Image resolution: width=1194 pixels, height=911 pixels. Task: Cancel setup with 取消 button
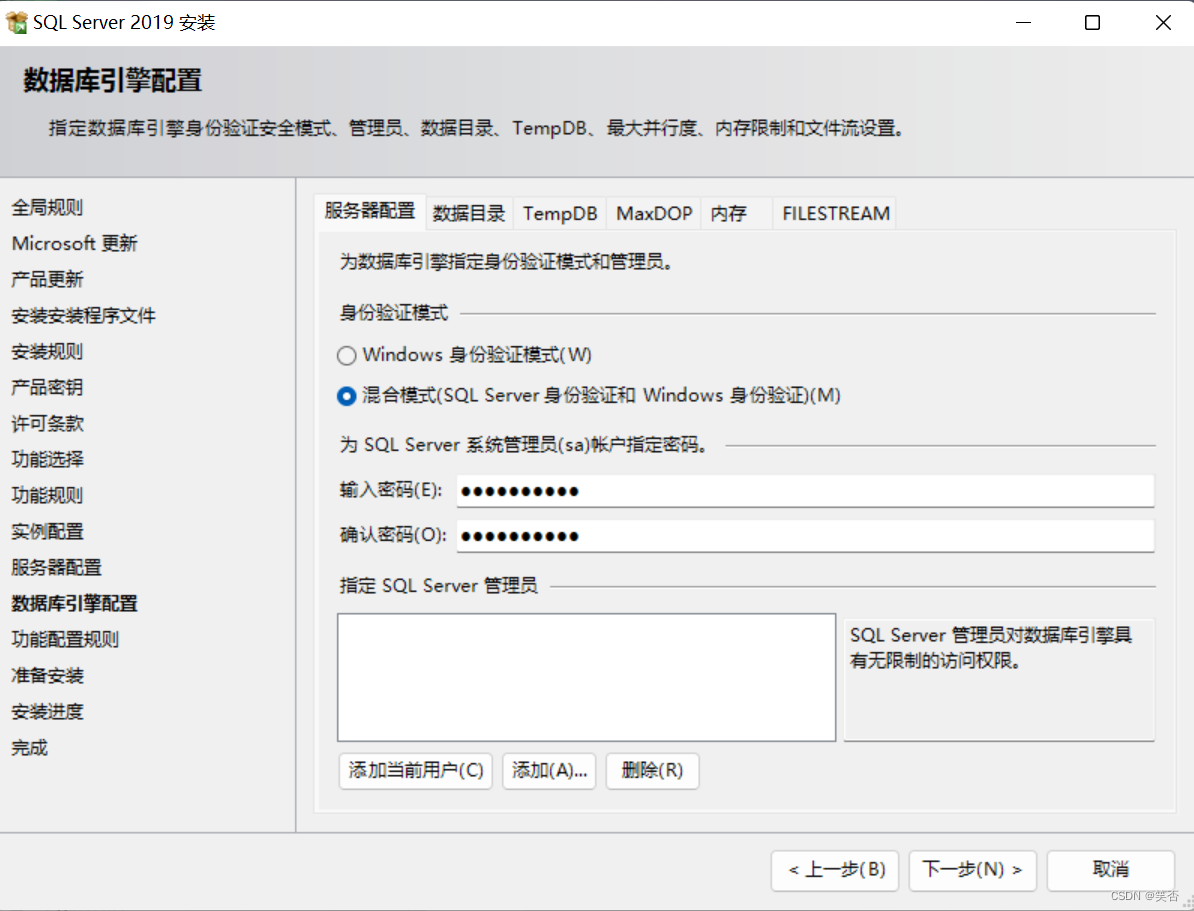[x=1111, y=870]
